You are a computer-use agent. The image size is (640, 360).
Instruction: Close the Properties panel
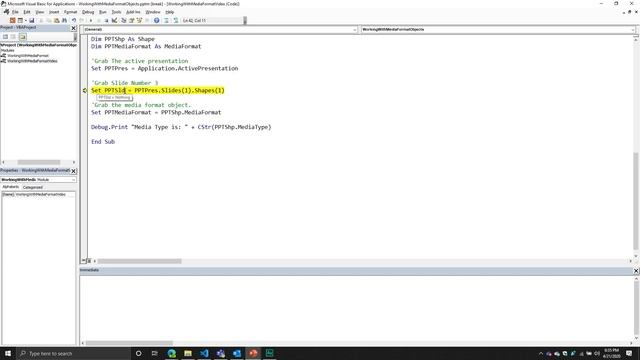pyautogui.click(x=73, y=171)
